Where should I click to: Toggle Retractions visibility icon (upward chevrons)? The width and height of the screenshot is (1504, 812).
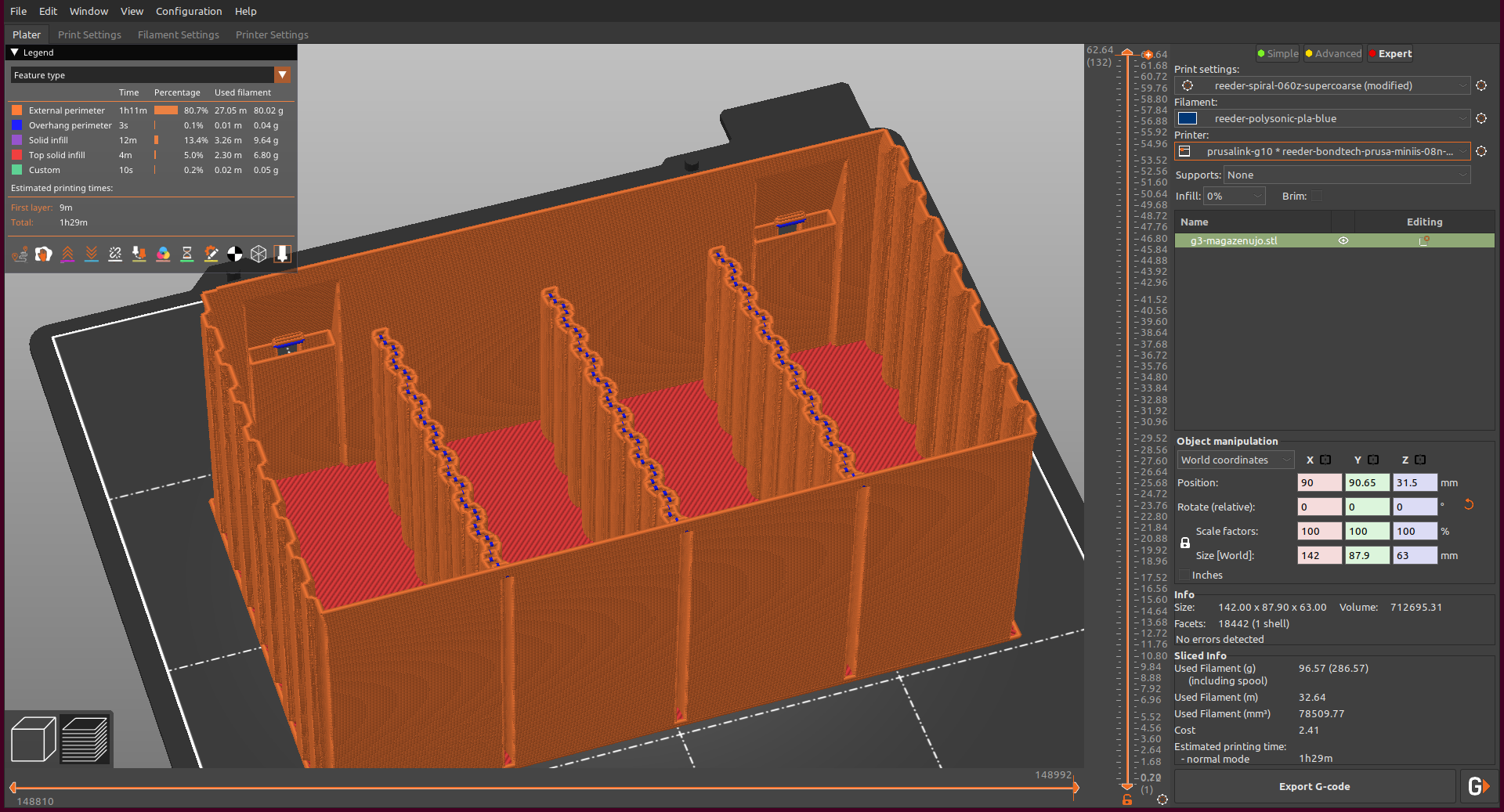[x=67, y=254]
